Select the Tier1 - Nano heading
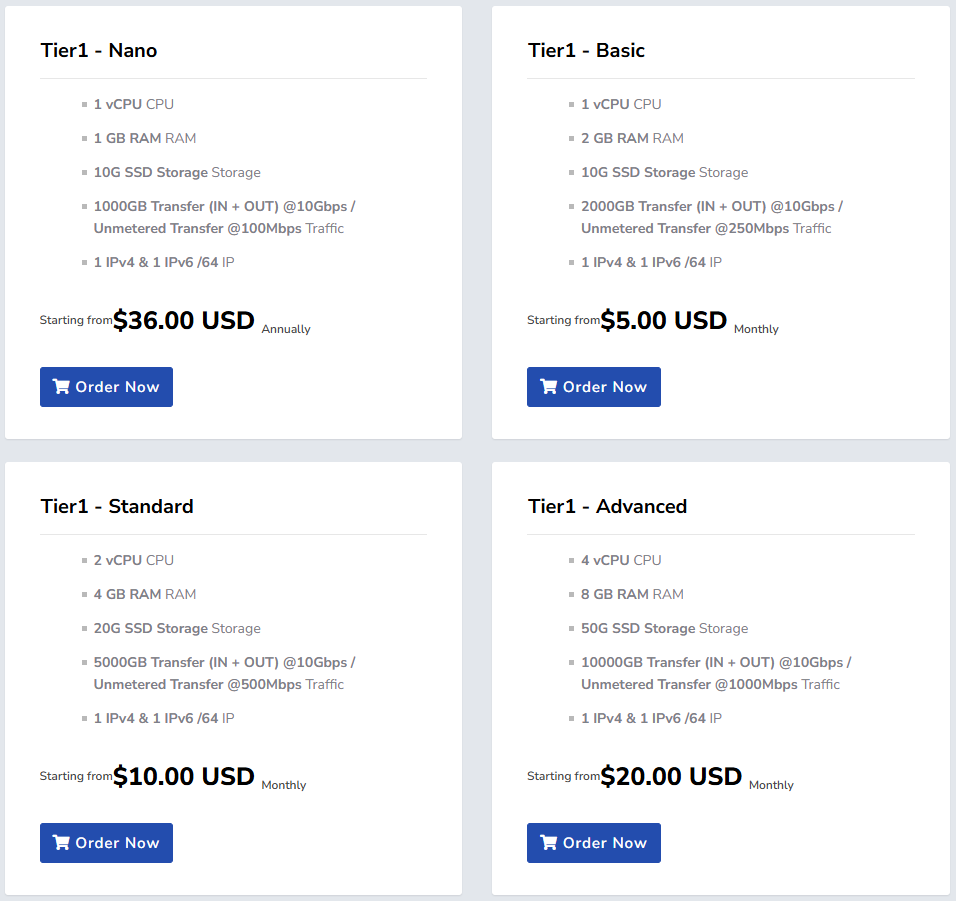Image resolution: width=956 pixels, height=901 pixels. coord(98,50)
